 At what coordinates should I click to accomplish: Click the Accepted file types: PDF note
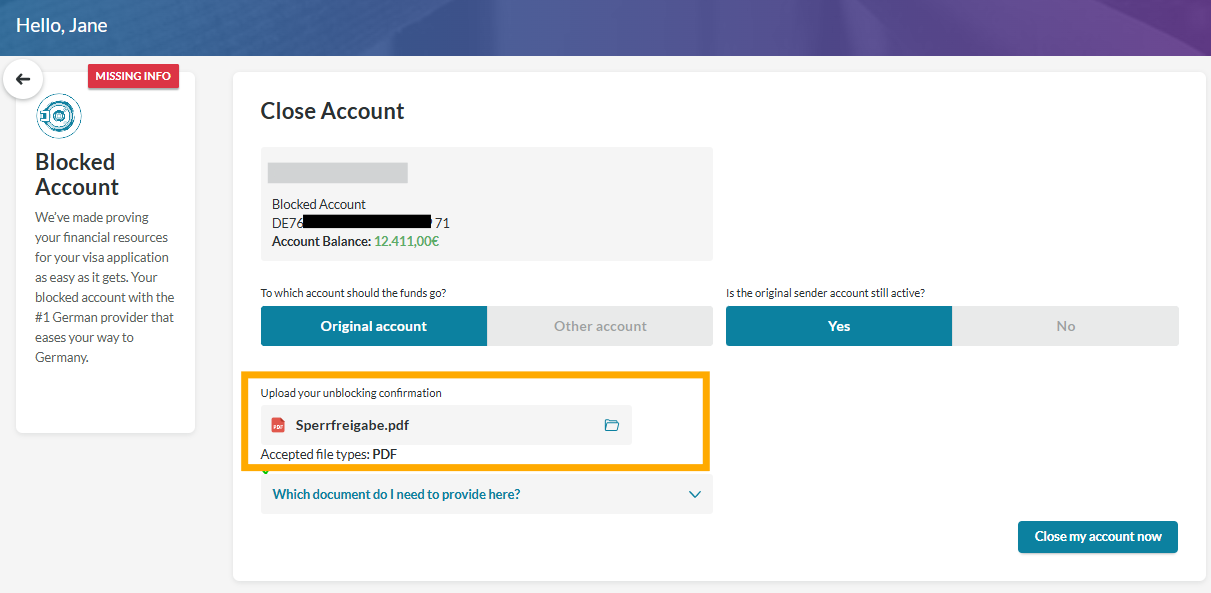point(329,455)
